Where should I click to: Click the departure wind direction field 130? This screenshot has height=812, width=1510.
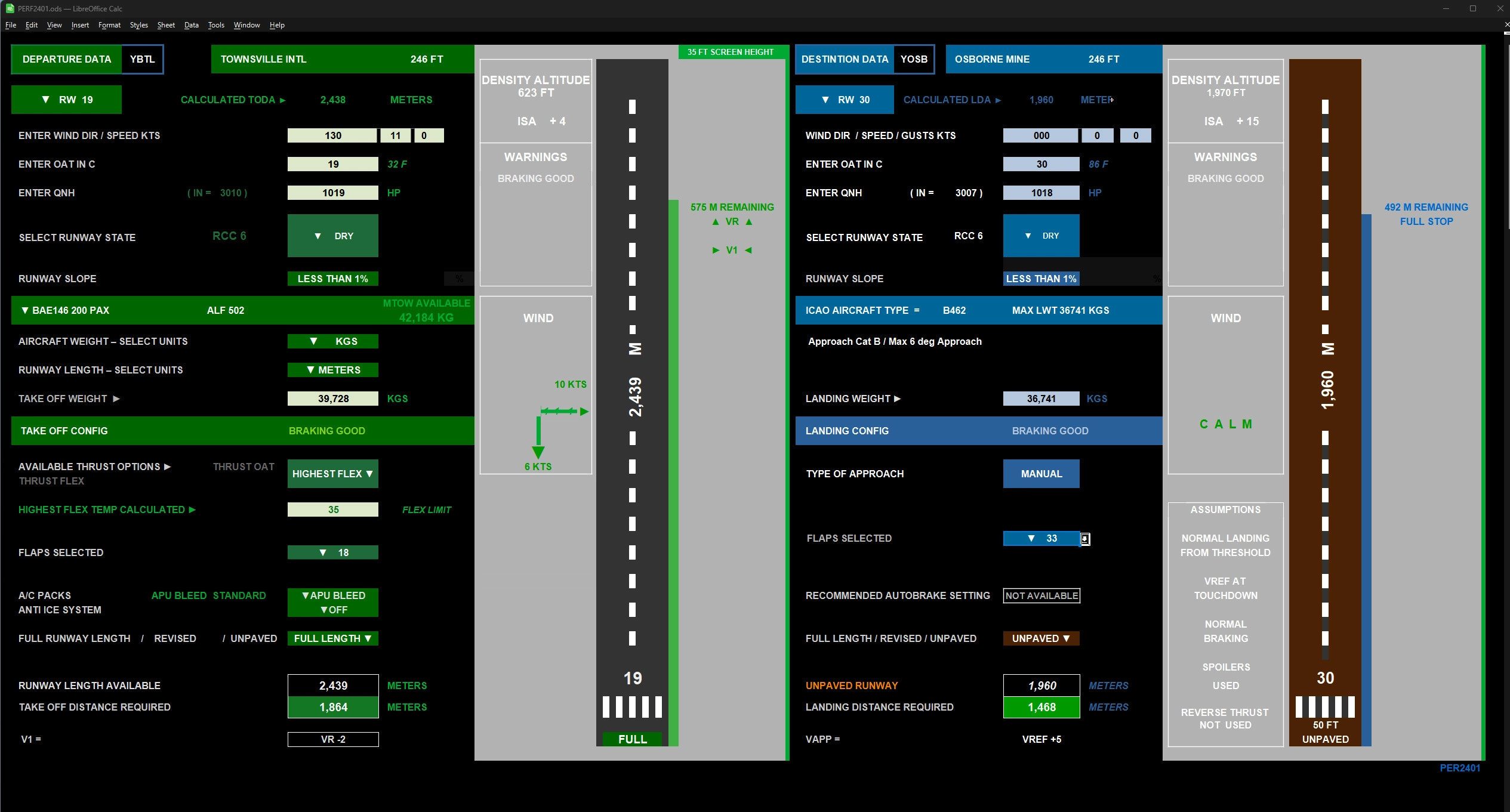(x=332, y=135)
